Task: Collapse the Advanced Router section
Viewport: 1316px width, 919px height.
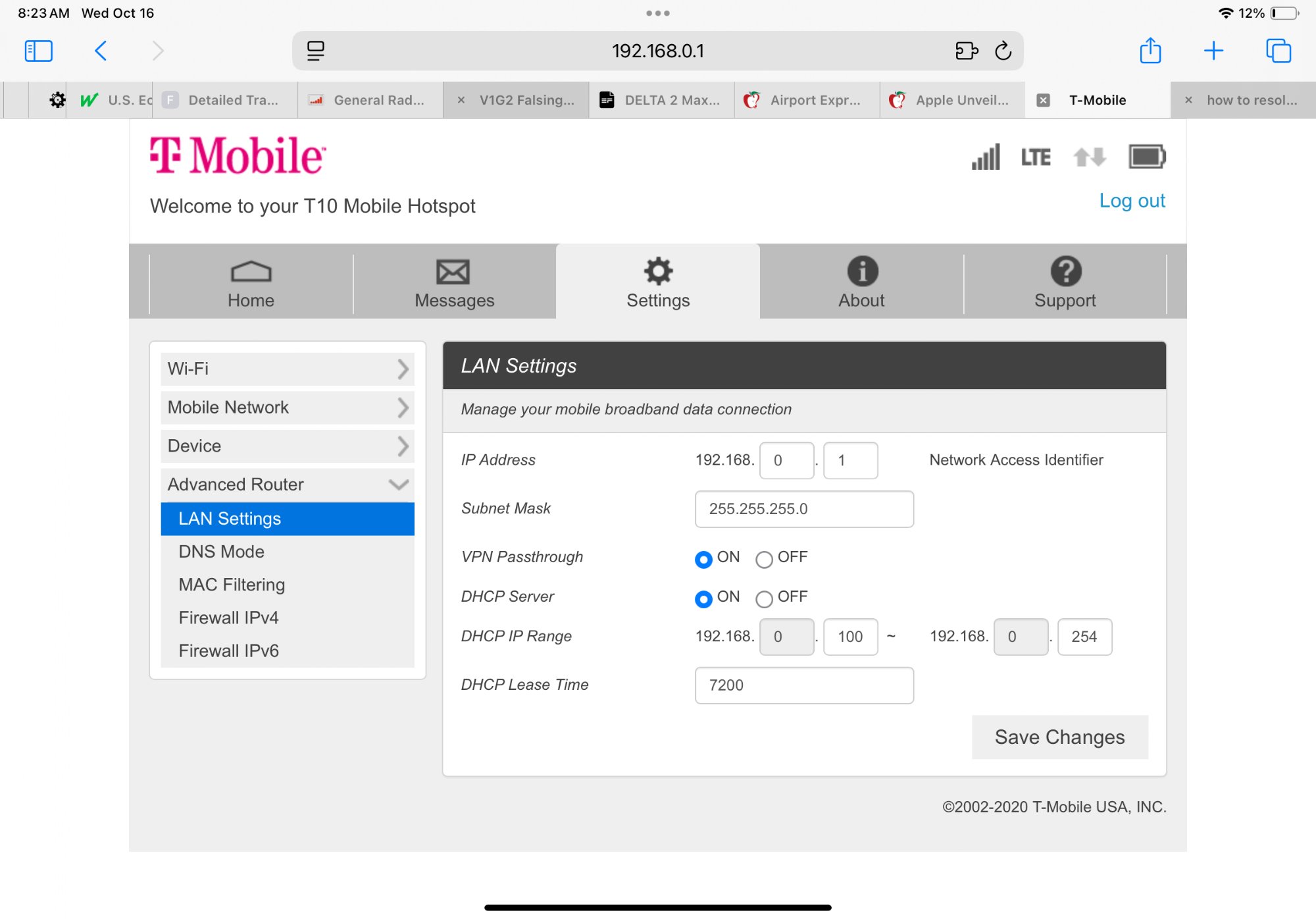Action: pos(288,485)
